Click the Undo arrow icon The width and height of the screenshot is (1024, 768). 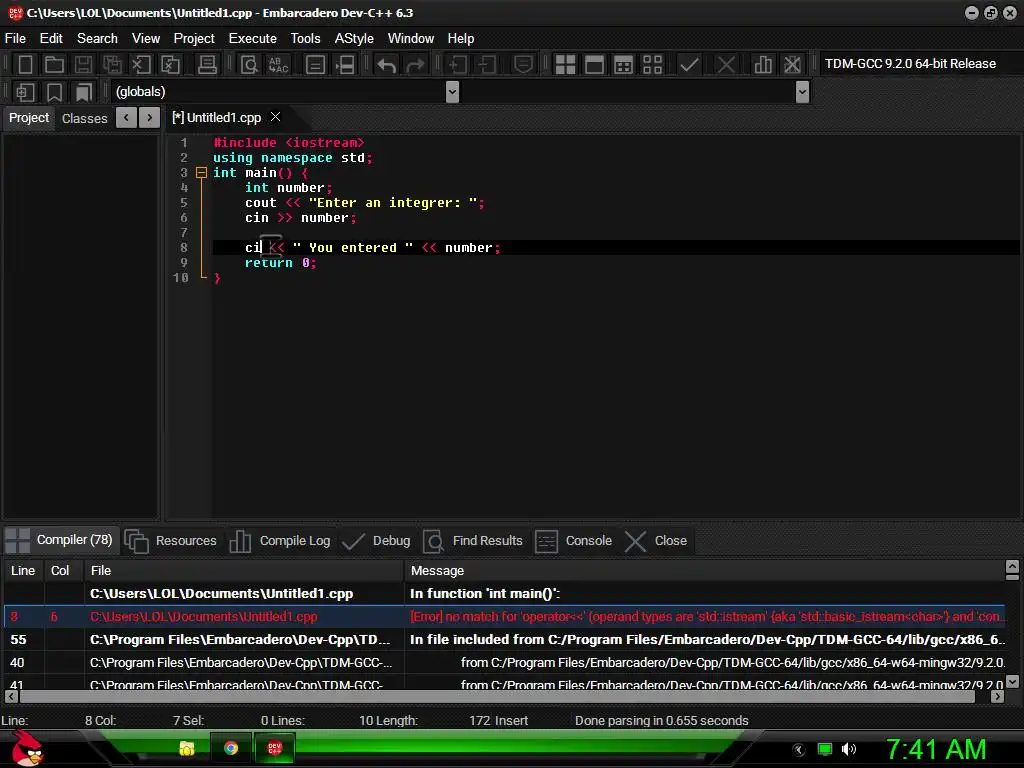click(387, 64)
